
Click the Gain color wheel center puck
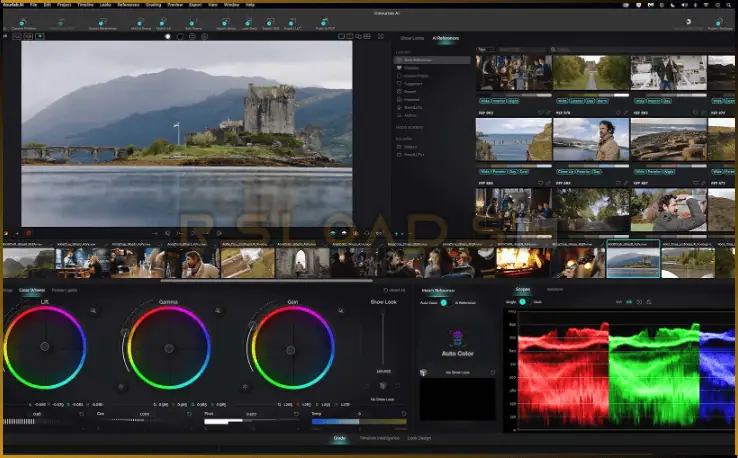[x=291, y=350]
